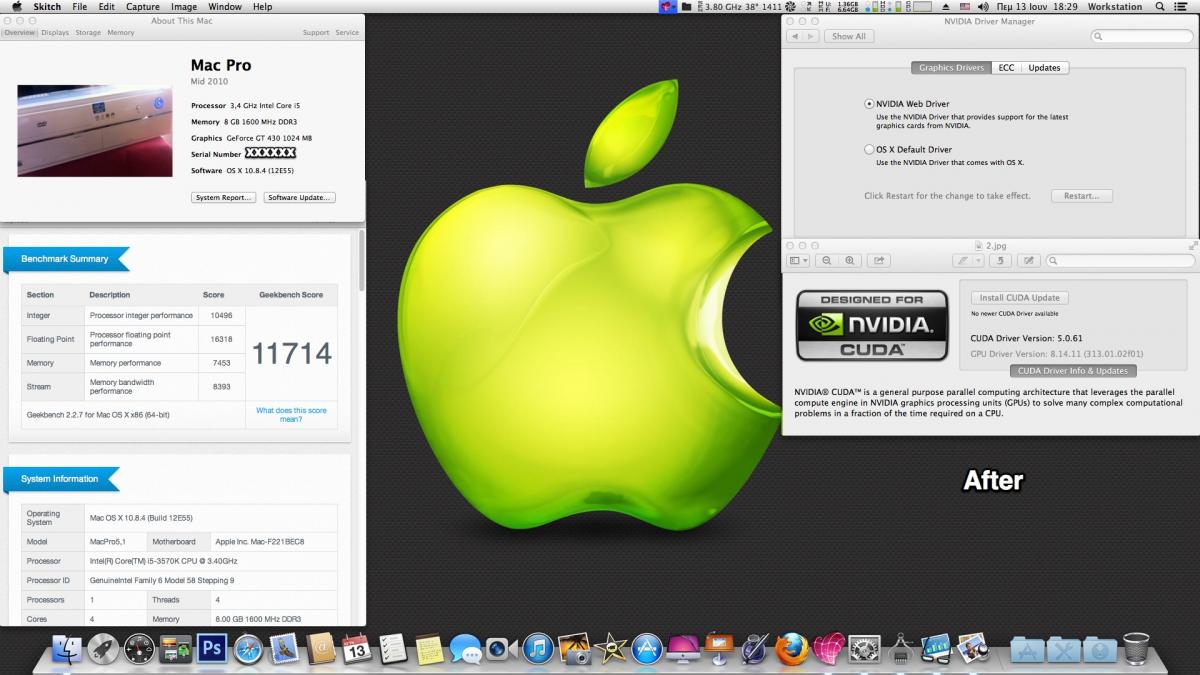Click the Workstation user name in menu bar

[1115, 7]
